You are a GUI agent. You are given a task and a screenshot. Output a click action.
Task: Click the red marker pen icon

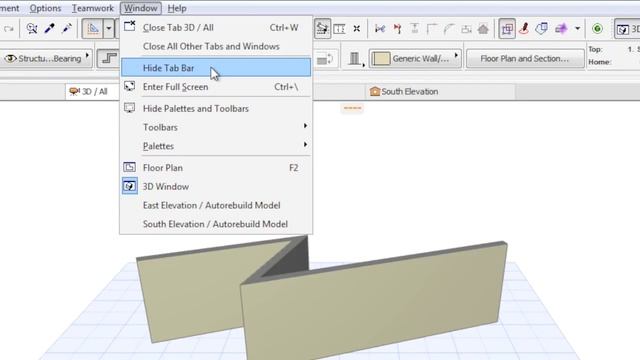[x=524, y=29]
